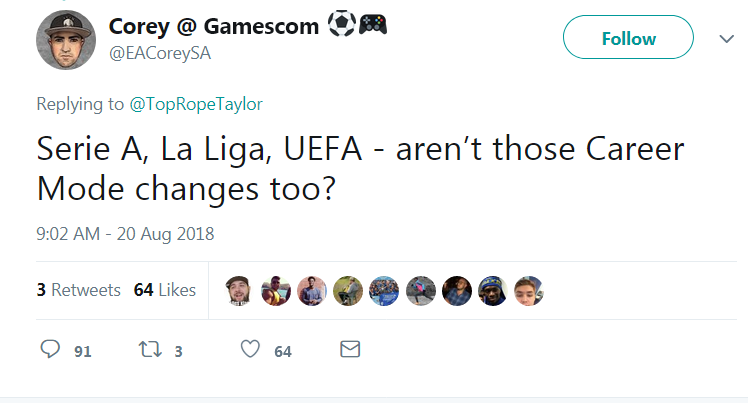This screenshot has height=403, width=748.
Task: View the 64 Likes list
Action: pos(164,290)
